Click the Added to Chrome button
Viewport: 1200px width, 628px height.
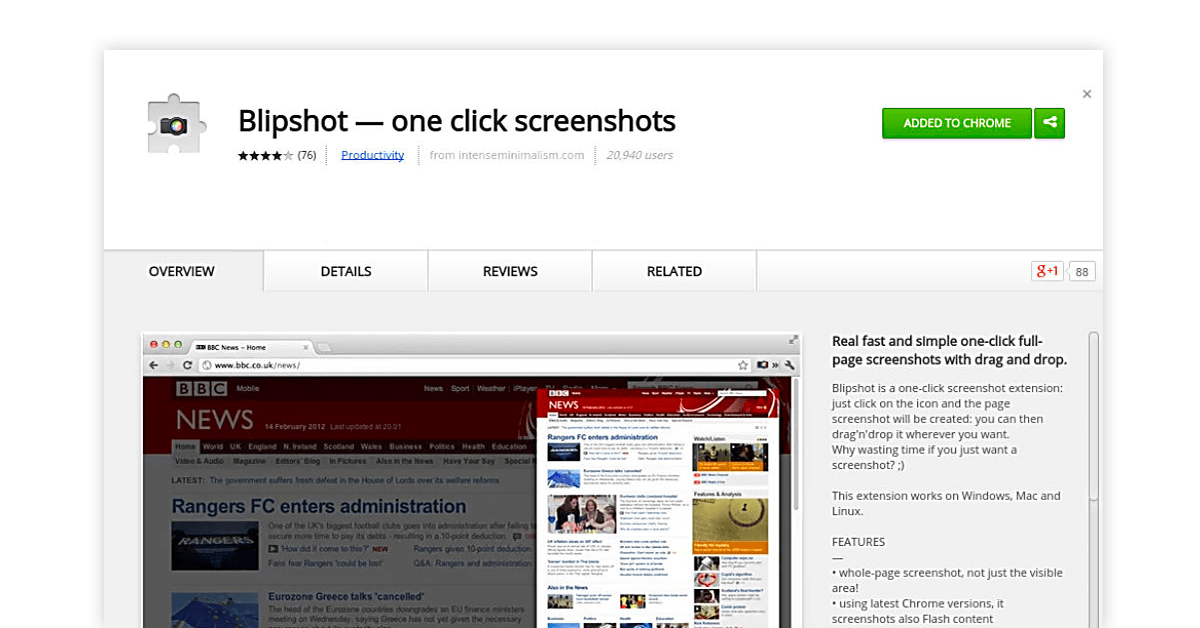tap(957, 123)
